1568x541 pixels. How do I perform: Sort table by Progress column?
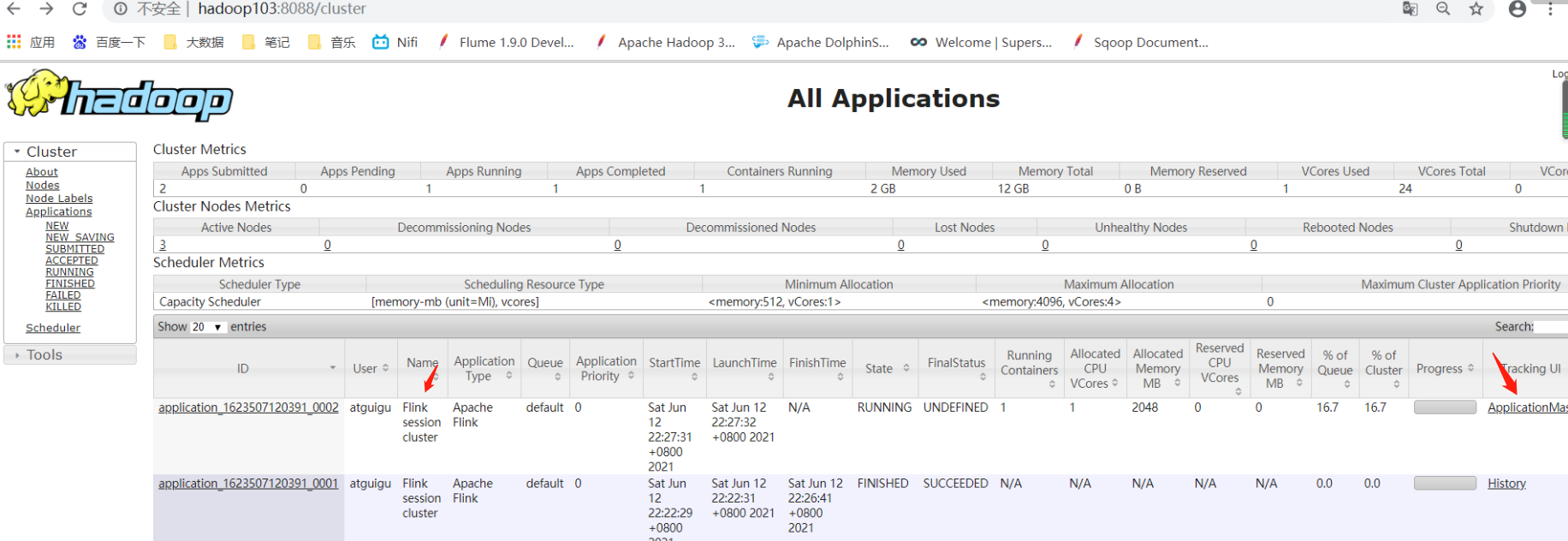coord(1445,368)
